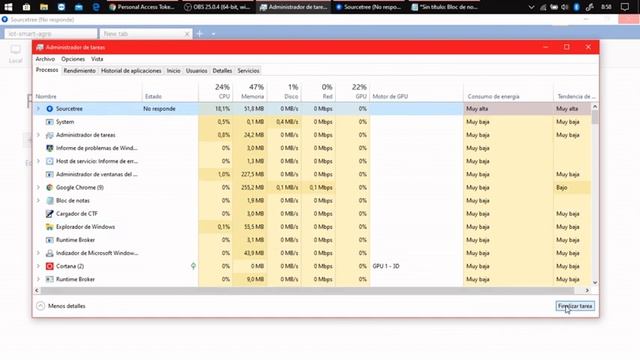This screenshot has height=360, width=640.
Task: Switch to OBS taskbar window
Action: pos(218,7)
